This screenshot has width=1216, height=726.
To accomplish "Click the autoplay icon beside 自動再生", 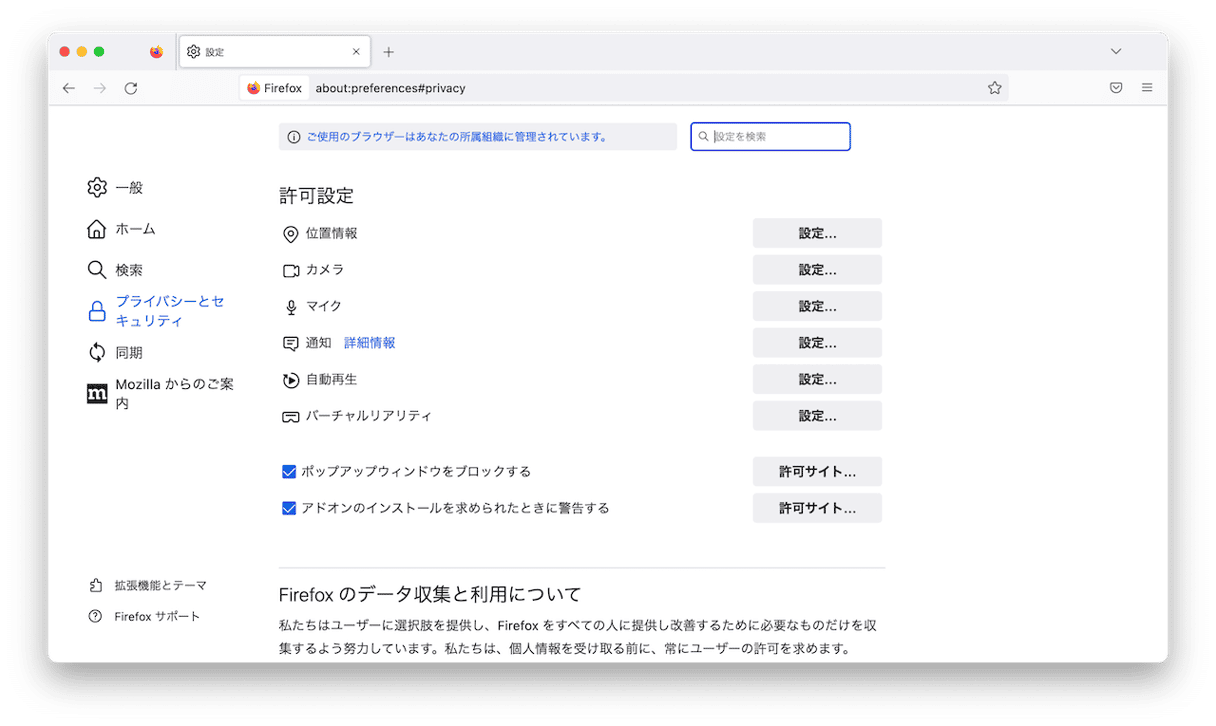I will [x=291, y=380].
